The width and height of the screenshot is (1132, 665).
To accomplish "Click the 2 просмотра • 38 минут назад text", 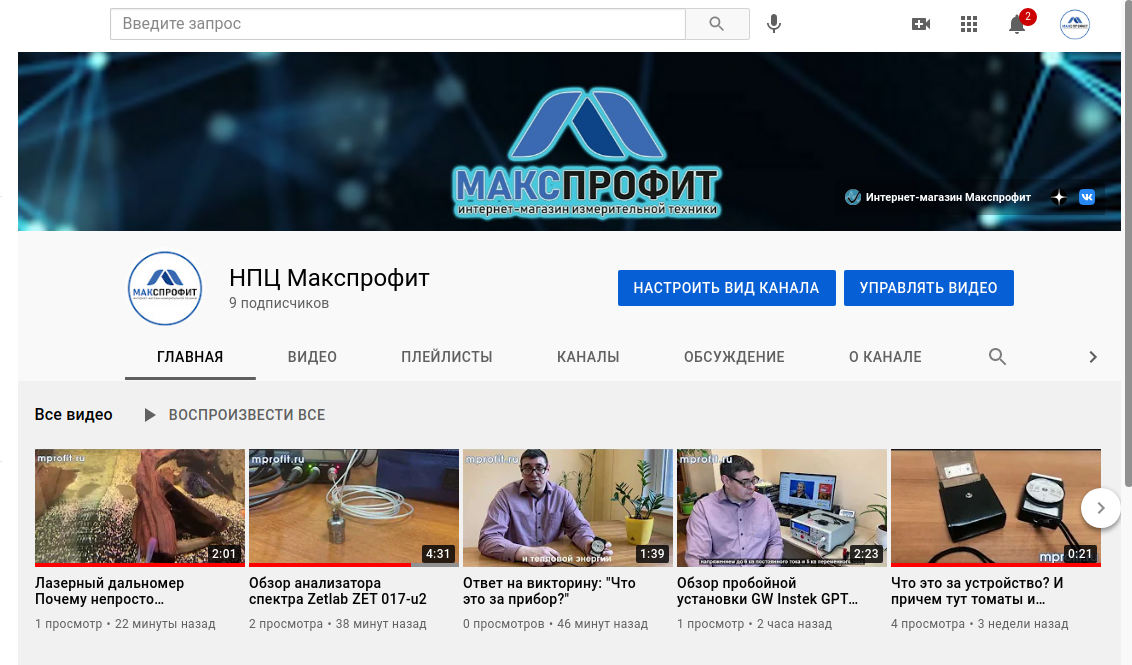I will point(338,624).
